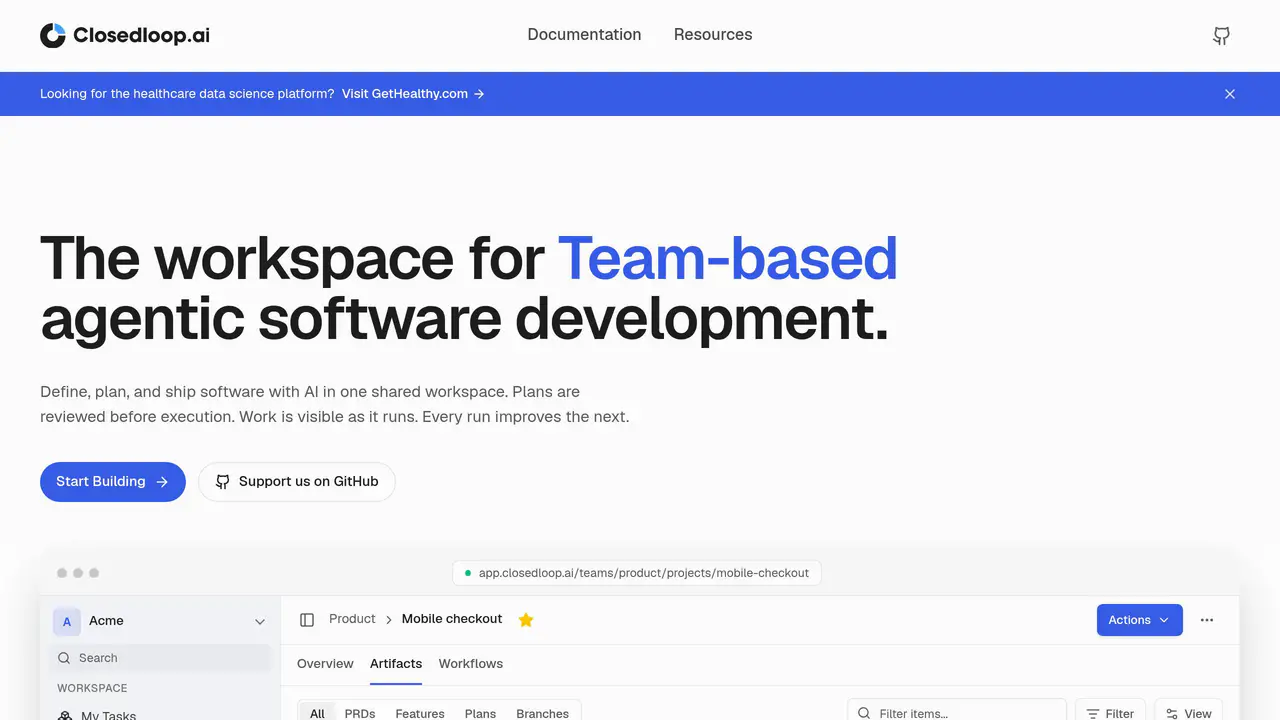Switch to the Overview tab
Image resolution: width=1280 pixels, height=720 pixels.
pyautogui.click(x=325, y=664)
